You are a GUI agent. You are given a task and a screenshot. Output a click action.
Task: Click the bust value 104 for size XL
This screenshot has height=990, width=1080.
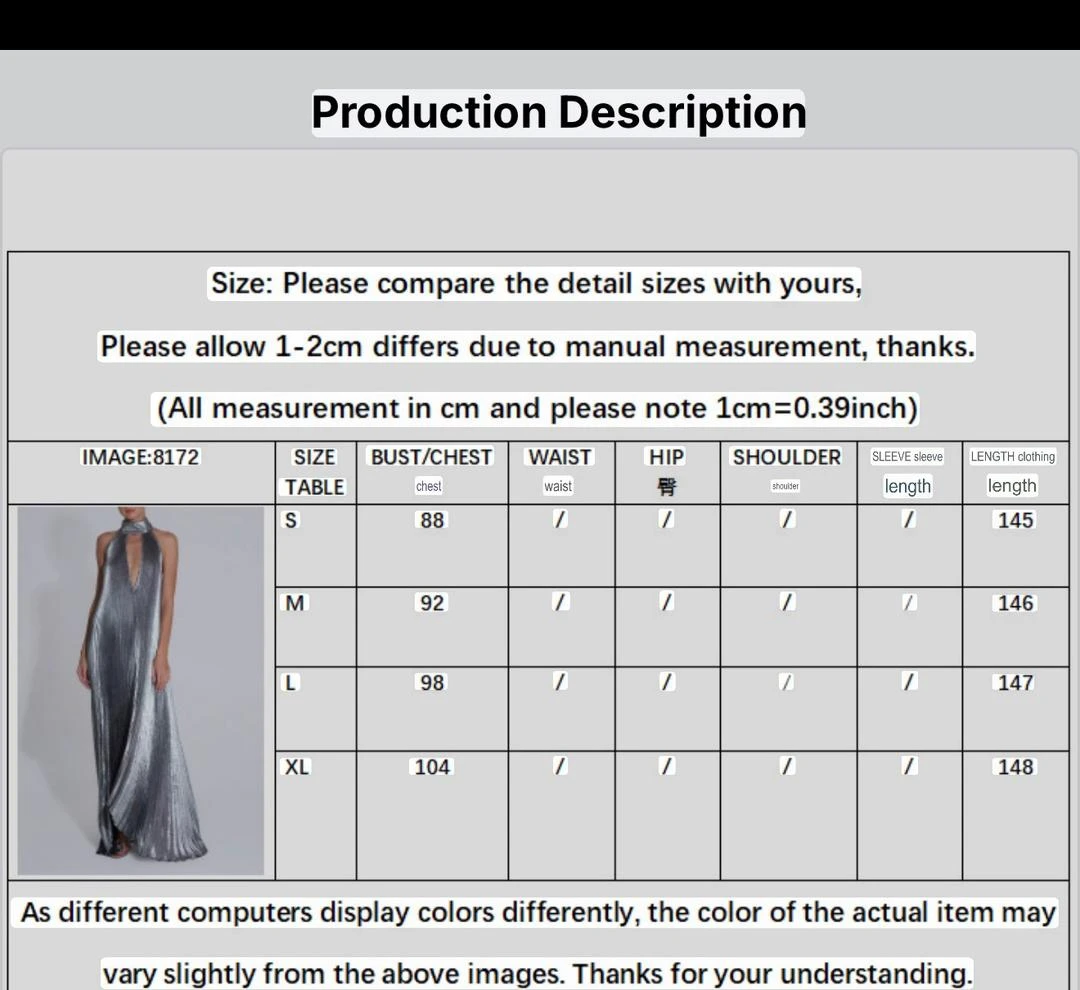pyautogui.click(x=431, y=766)
